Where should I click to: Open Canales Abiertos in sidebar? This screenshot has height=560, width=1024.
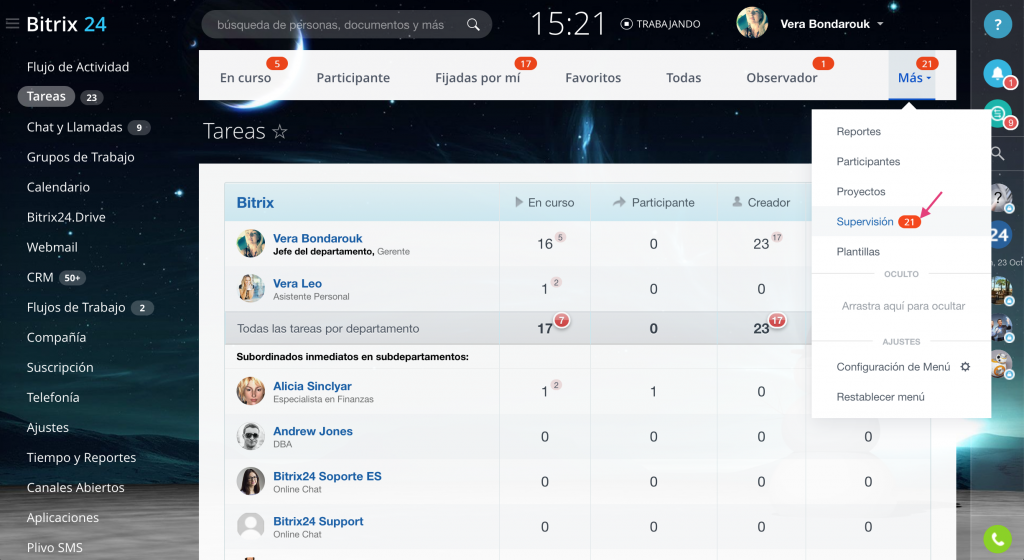click(x=75, y=488)
